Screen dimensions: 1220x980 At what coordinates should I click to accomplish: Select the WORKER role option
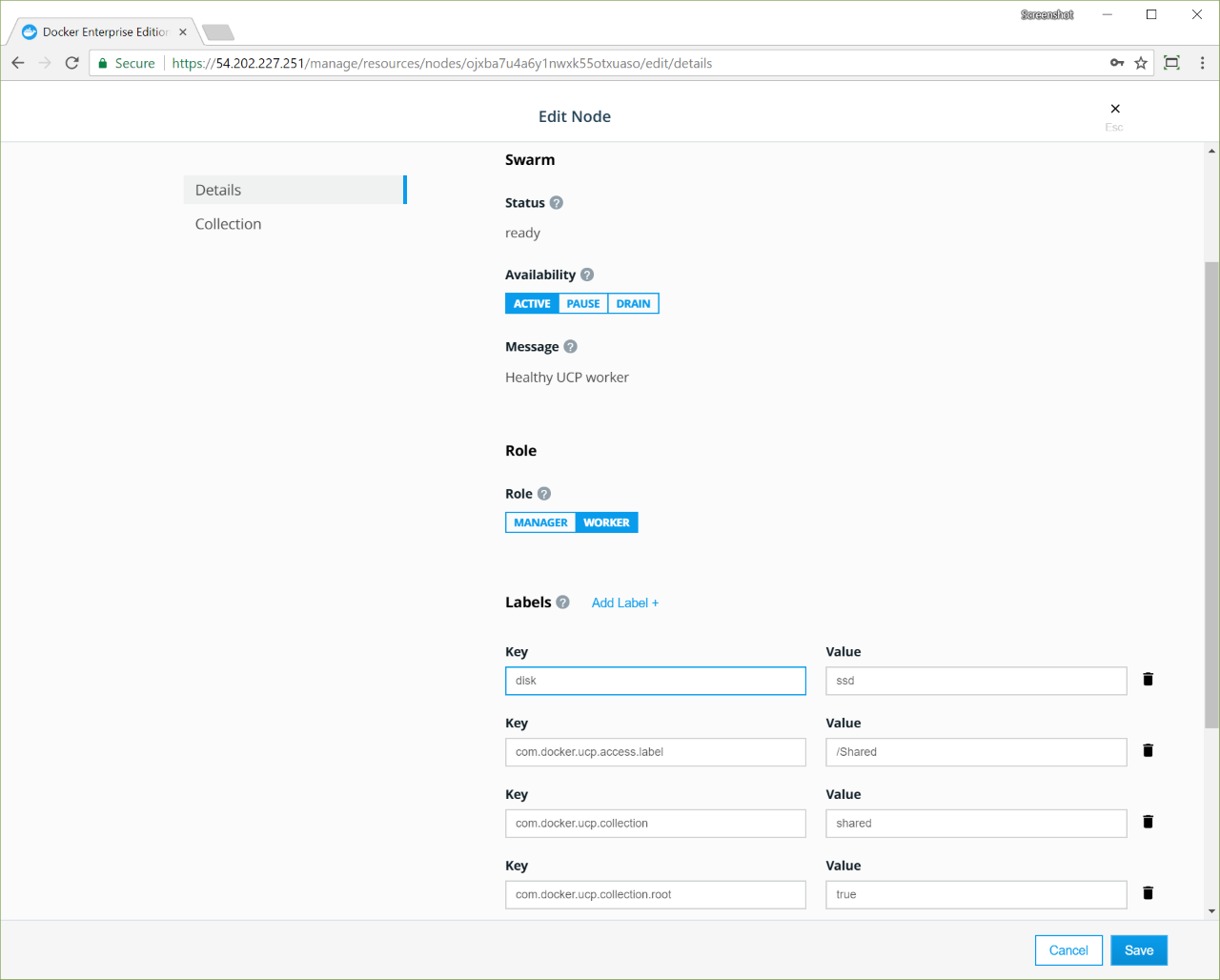(606, 522)
